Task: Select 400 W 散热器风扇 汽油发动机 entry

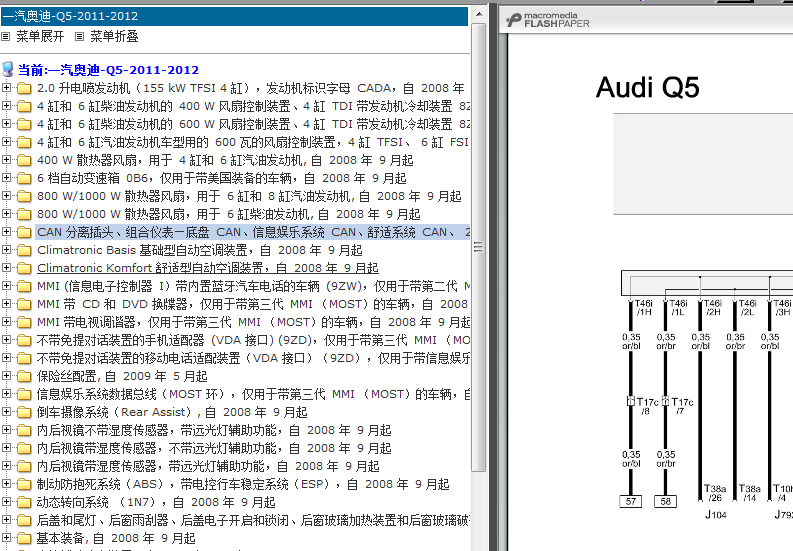Action: 225,160
